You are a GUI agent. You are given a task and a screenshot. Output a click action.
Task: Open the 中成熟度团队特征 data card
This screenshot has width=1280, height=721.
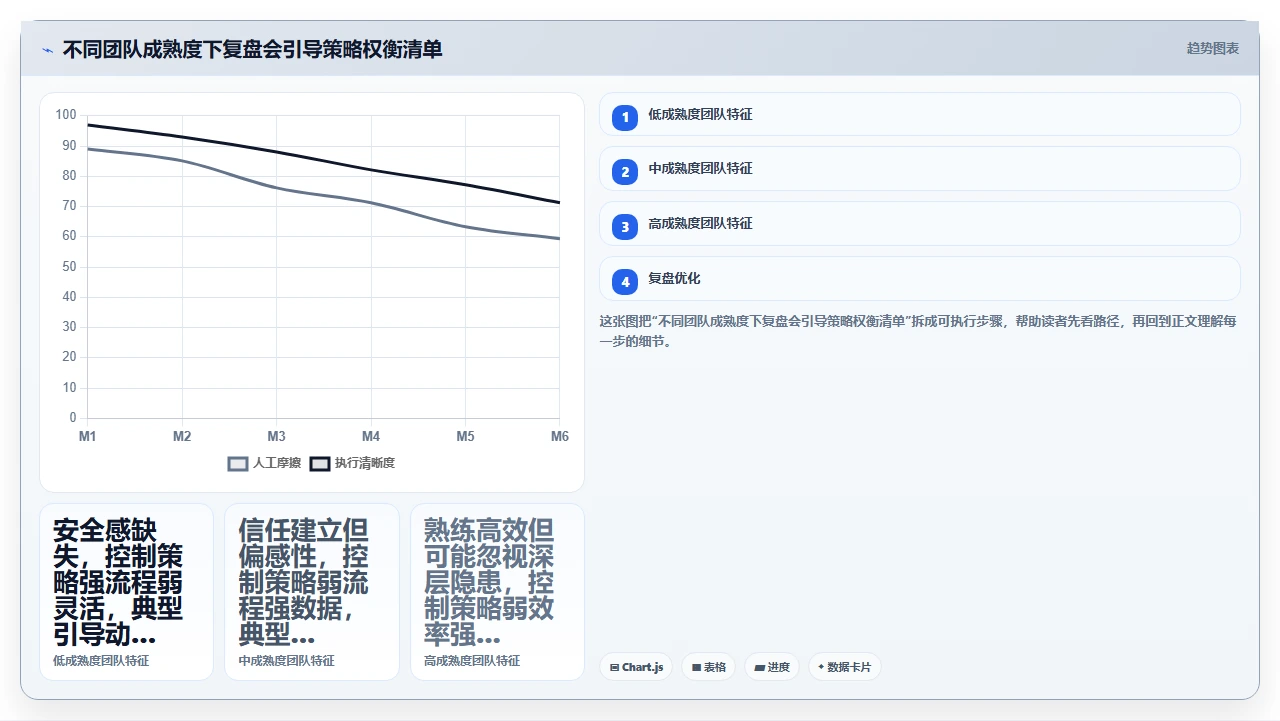pyautogui.click(x=312, y=592)
